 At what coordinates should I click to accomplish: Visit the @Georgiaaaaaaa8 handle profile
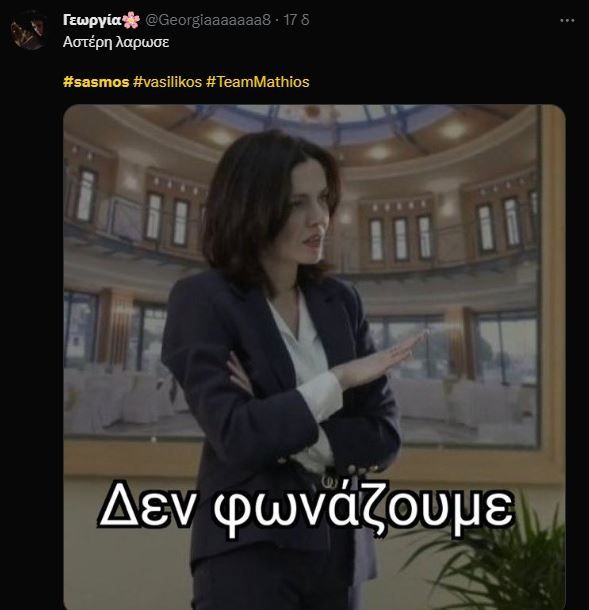click(208, 20)
